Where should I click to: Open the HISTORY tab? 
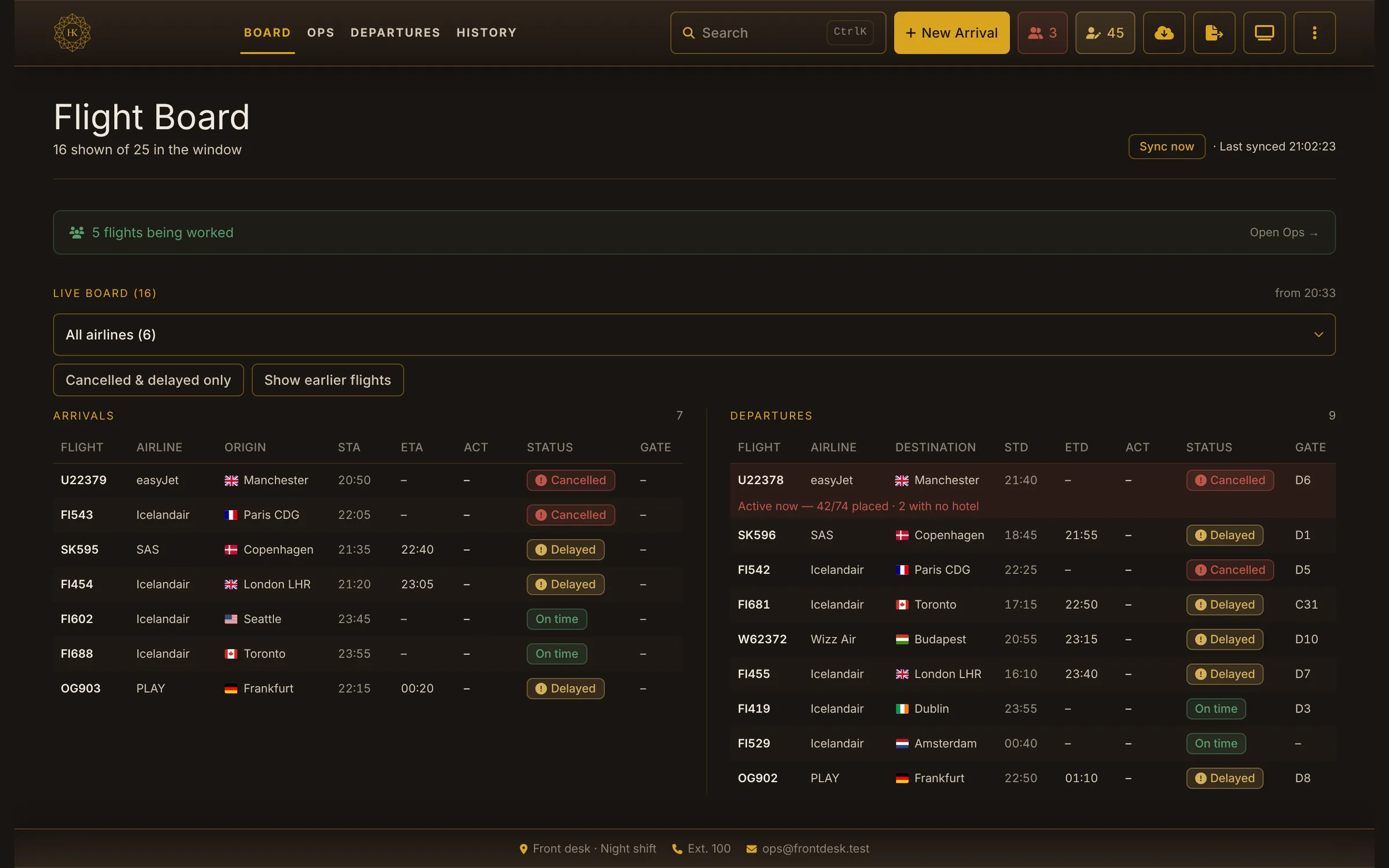[486, 32]
